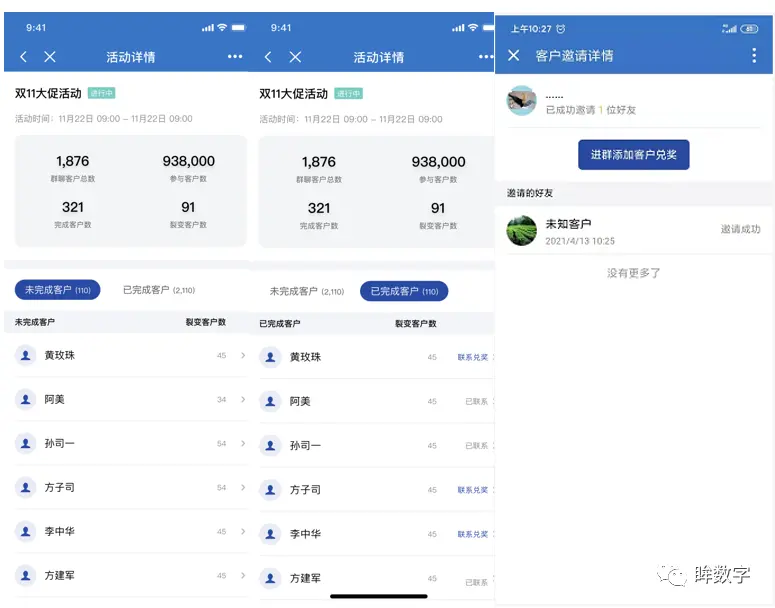Screen dimensions: 775x608
Task: Expand 孙司一 row chevron in left list
Action: click(243, 443)
